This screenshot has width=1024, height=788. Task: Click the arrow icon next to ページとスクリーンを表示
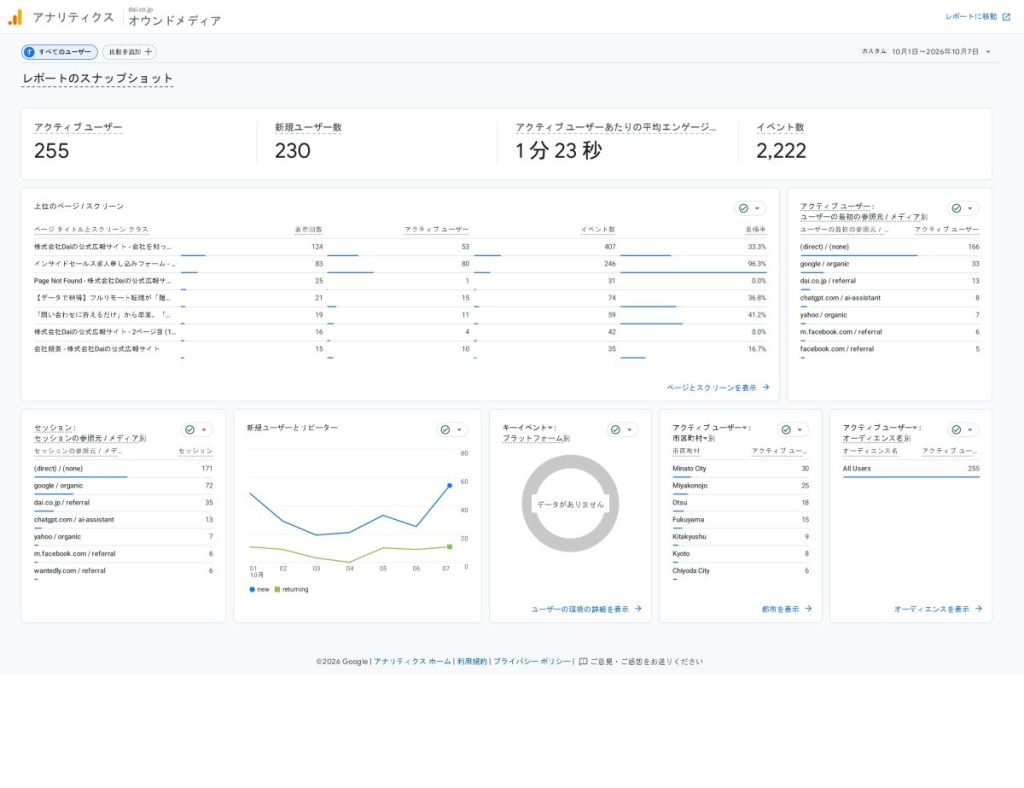pyautogui.click(x=765, y=387)
